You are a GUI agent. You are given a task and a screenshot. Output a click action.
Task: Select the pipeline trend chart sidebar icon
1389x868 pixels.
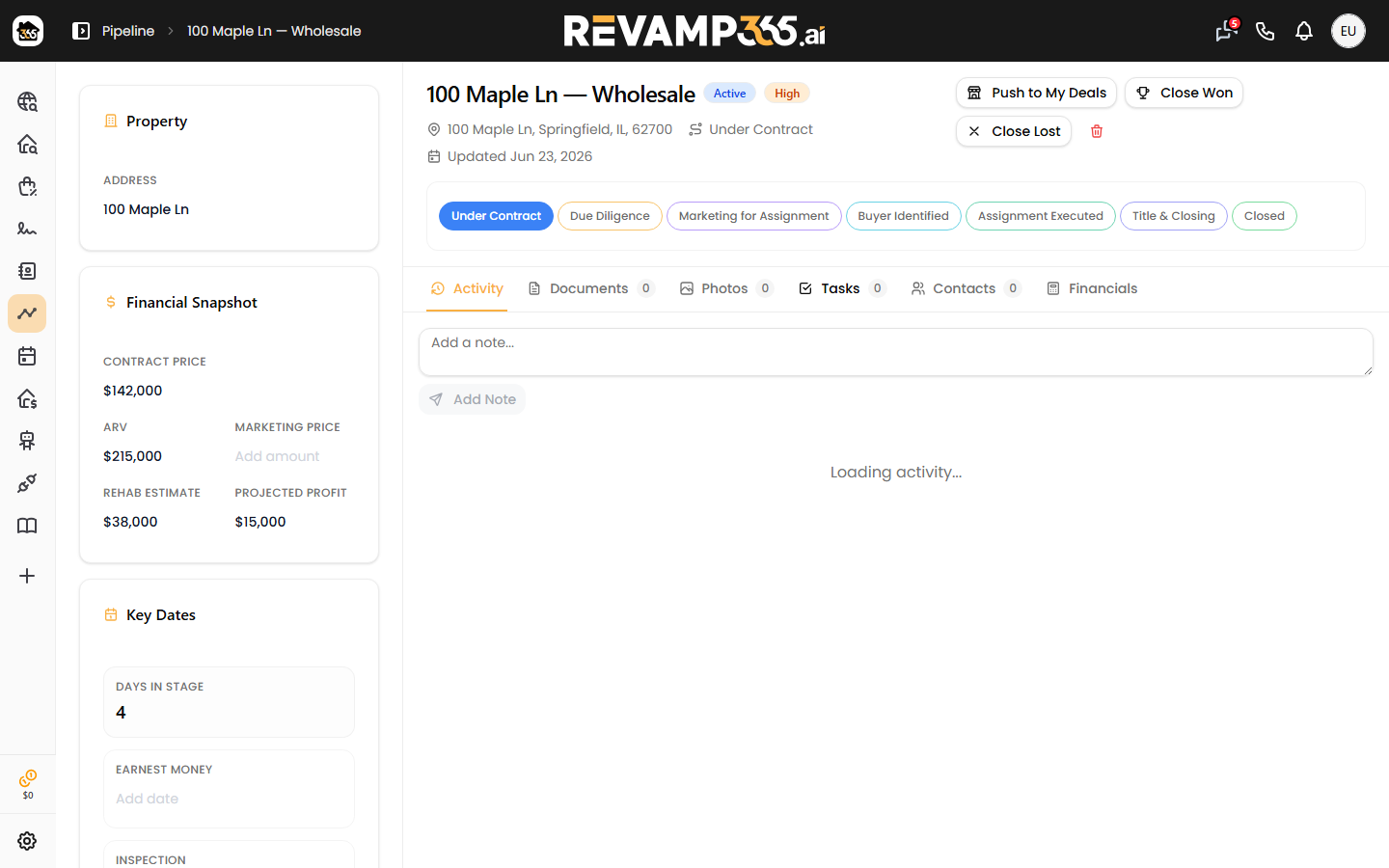click(27, 313)
